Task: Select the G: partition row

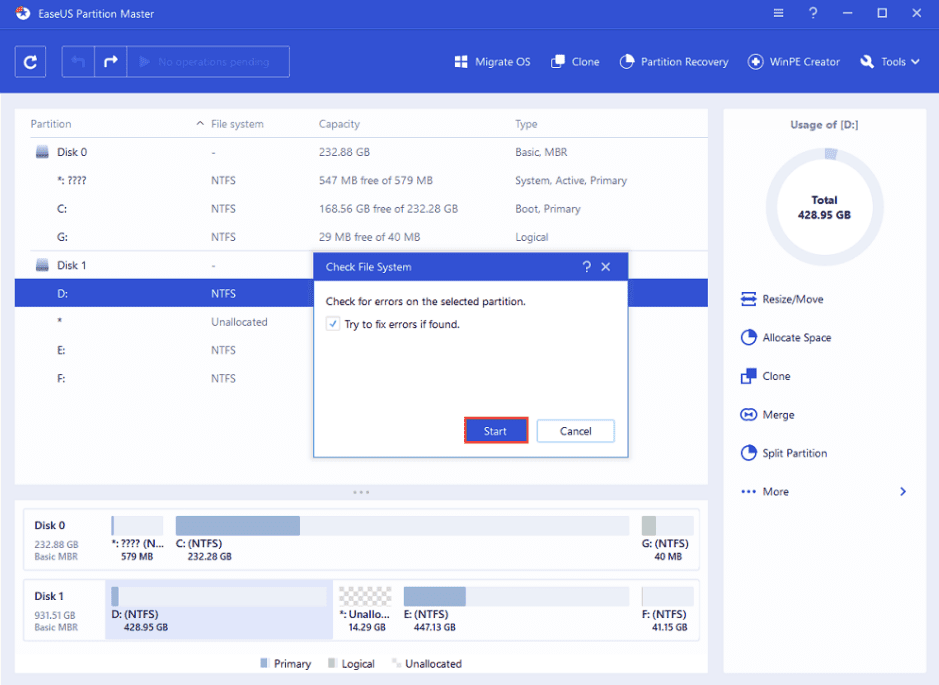Action: pos(361,237)
